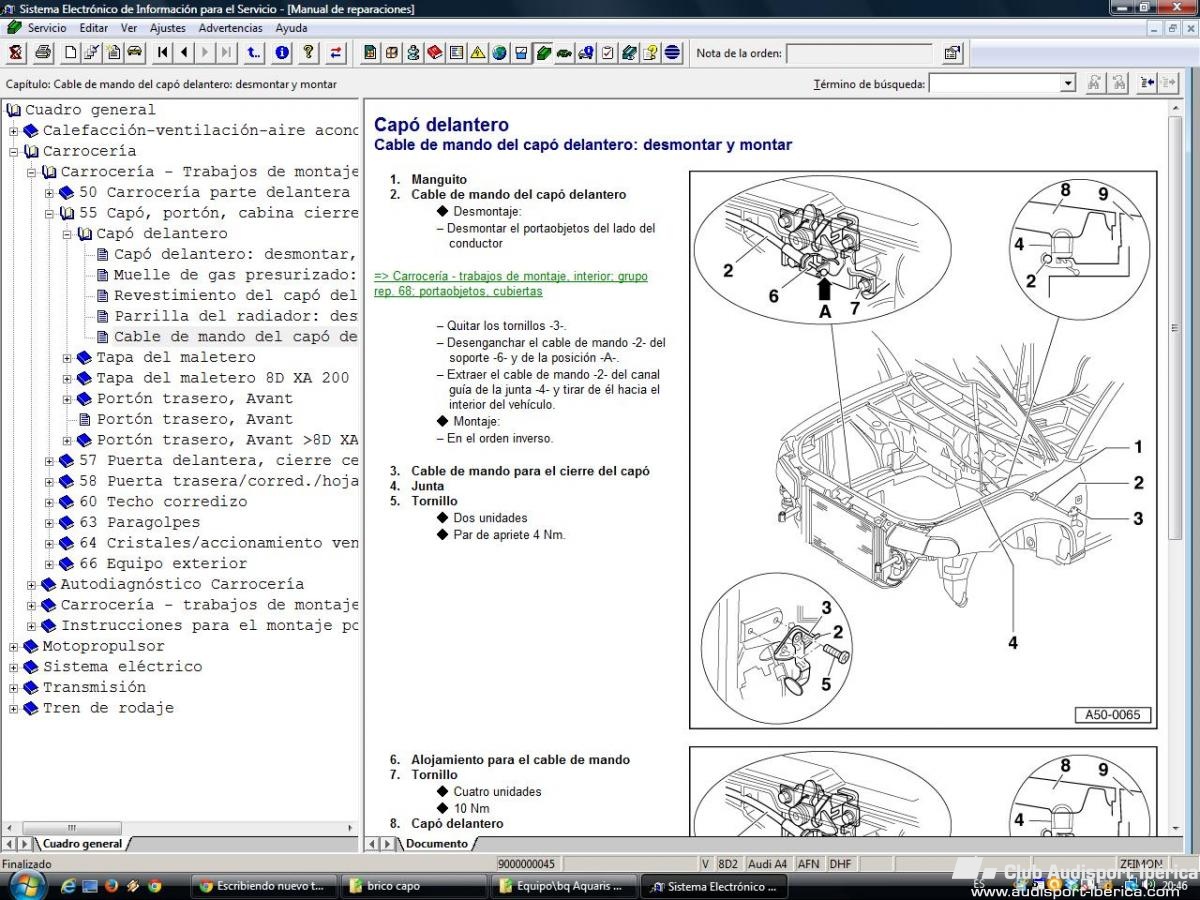The width and height of the screenshot is (1200, 900).
Task: Go to previous page arrow
Action: pyautogui.click(x=185, y=53)
